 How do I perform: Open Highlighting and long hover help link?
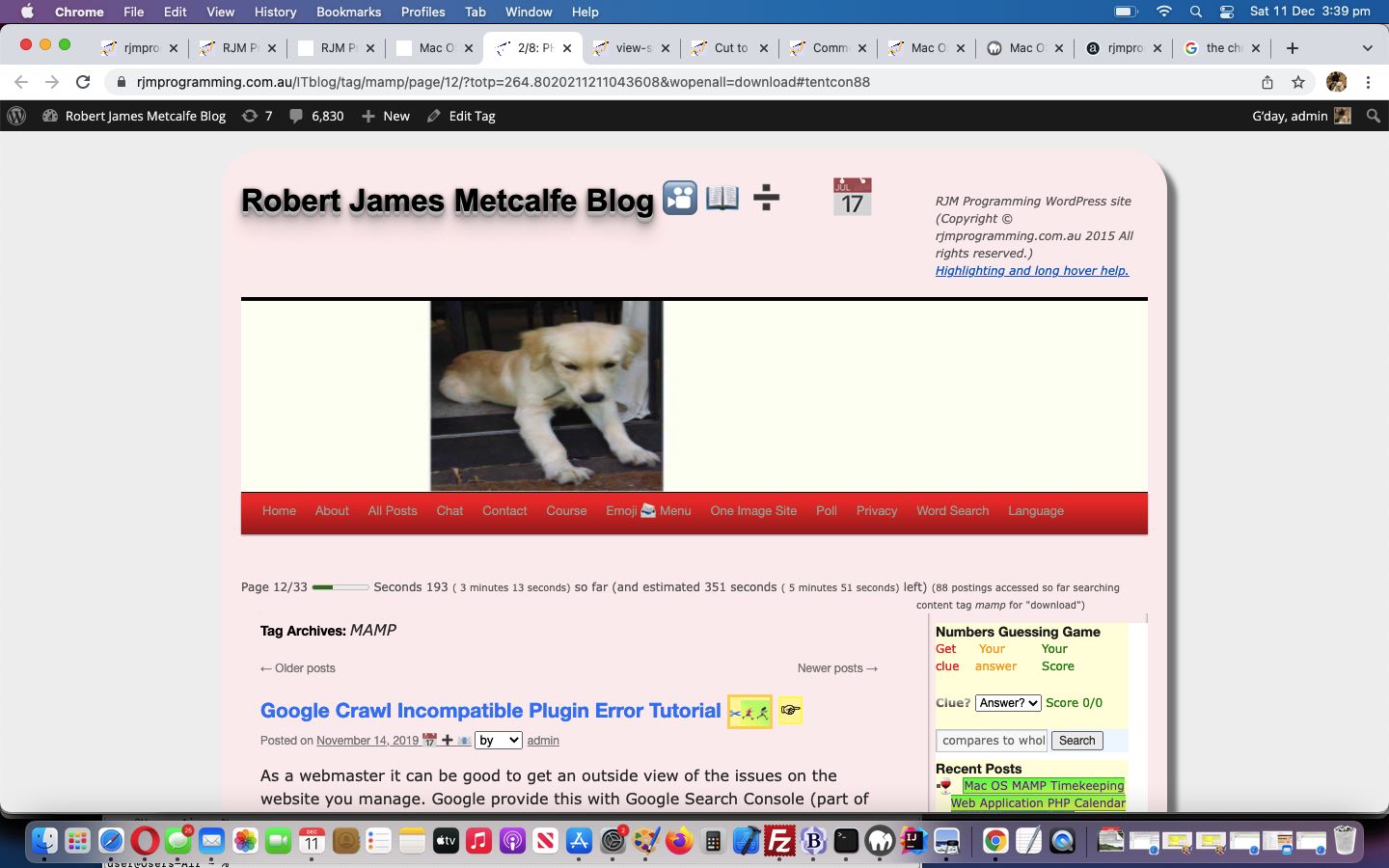[x=1031, y=271]
